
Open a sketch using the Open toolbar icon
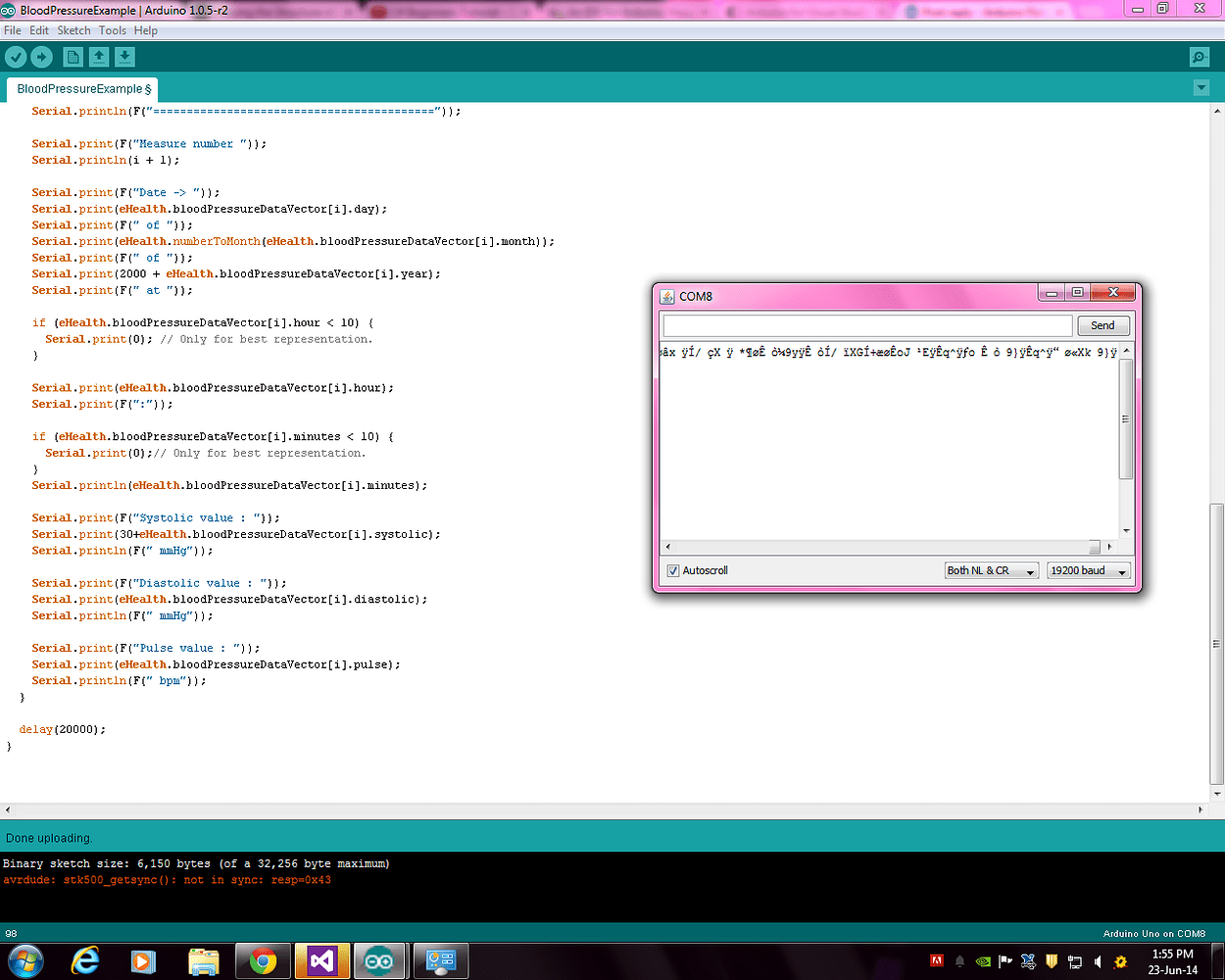coord(98,57)
